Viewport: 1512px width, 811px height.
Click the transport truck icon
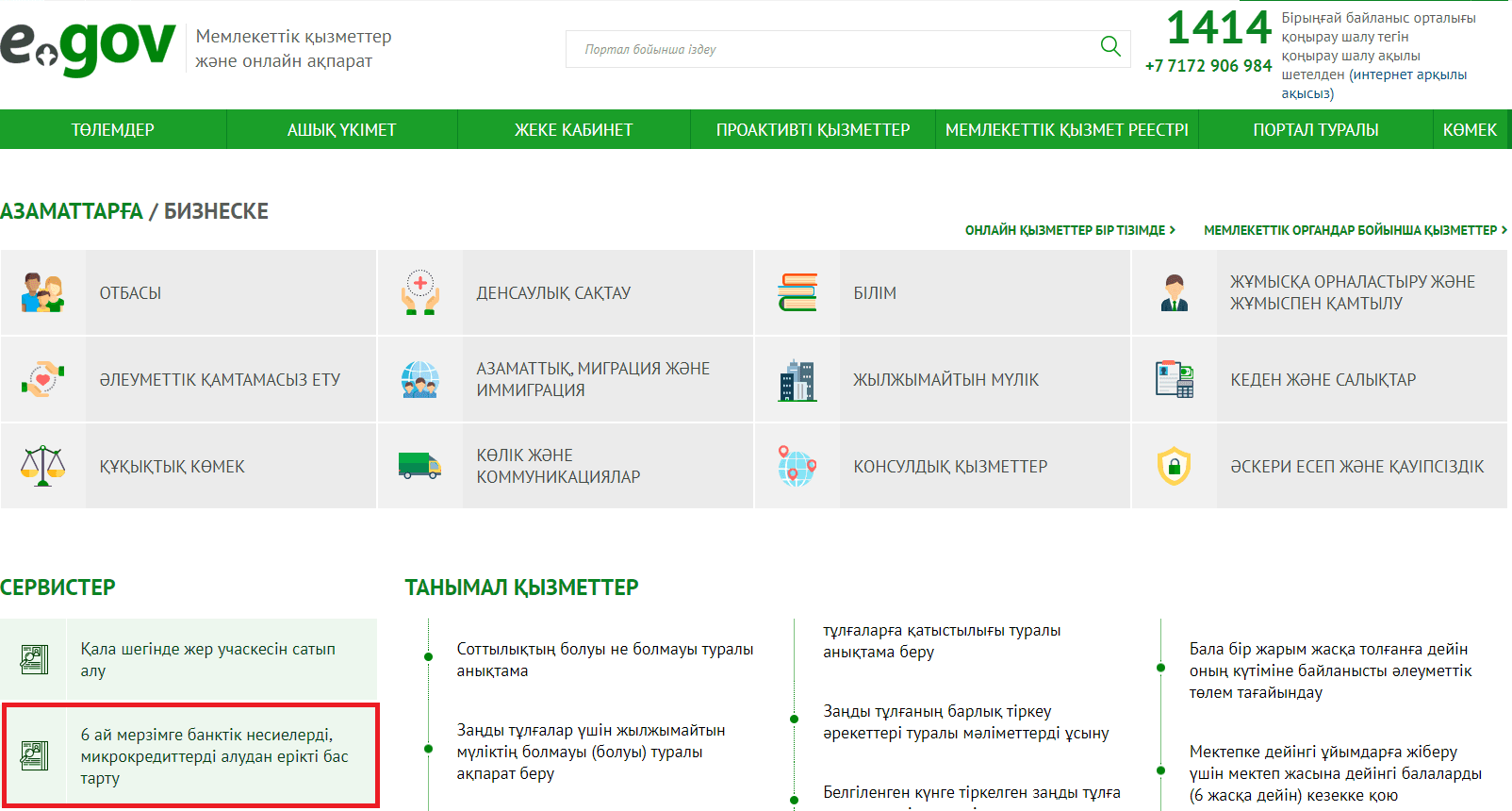[x=420, y=466]
